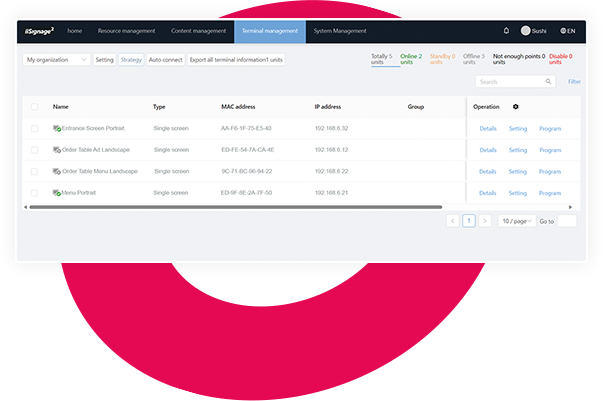Click Export all terminal information button
This screenshot has width=603, height=401.
point(236,60)
